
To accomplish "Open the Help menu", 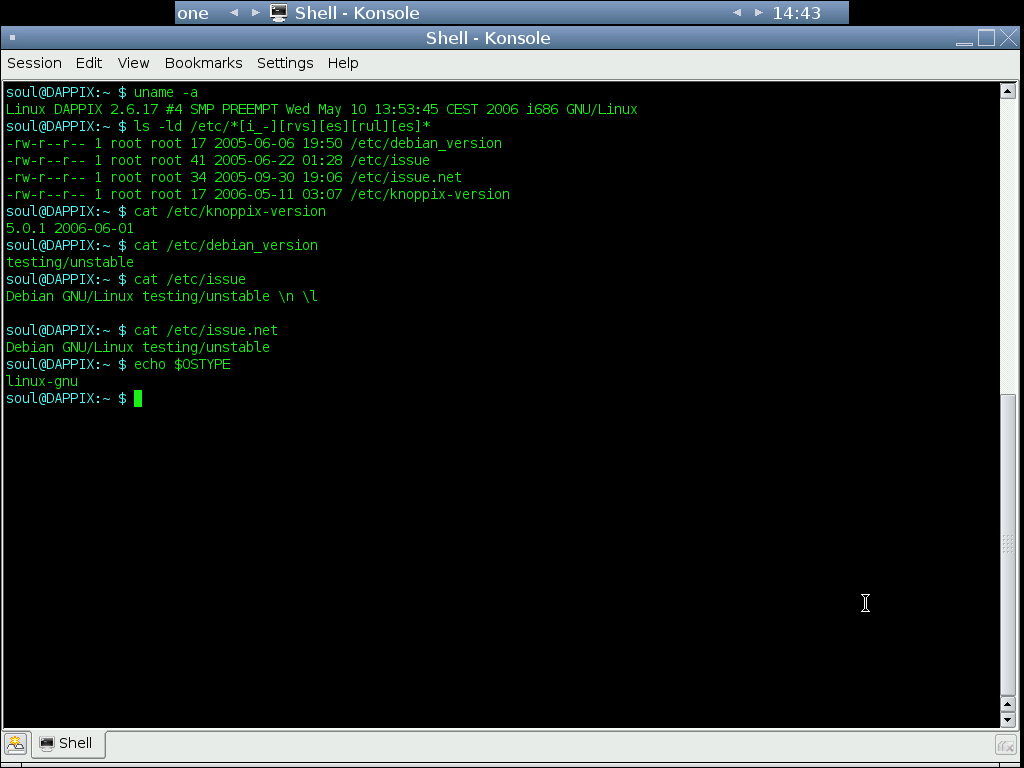I will [x=343, y=63].
